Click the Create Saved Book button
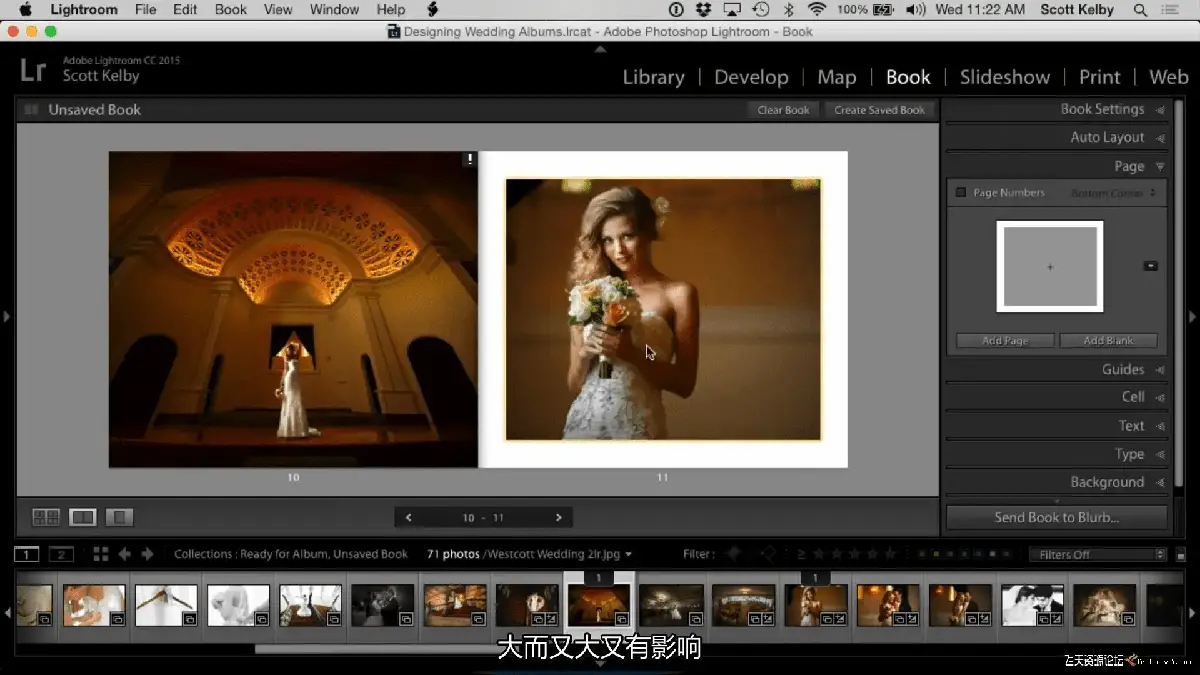This screenshot has height=675, width=1200. [x=880, y=110]
